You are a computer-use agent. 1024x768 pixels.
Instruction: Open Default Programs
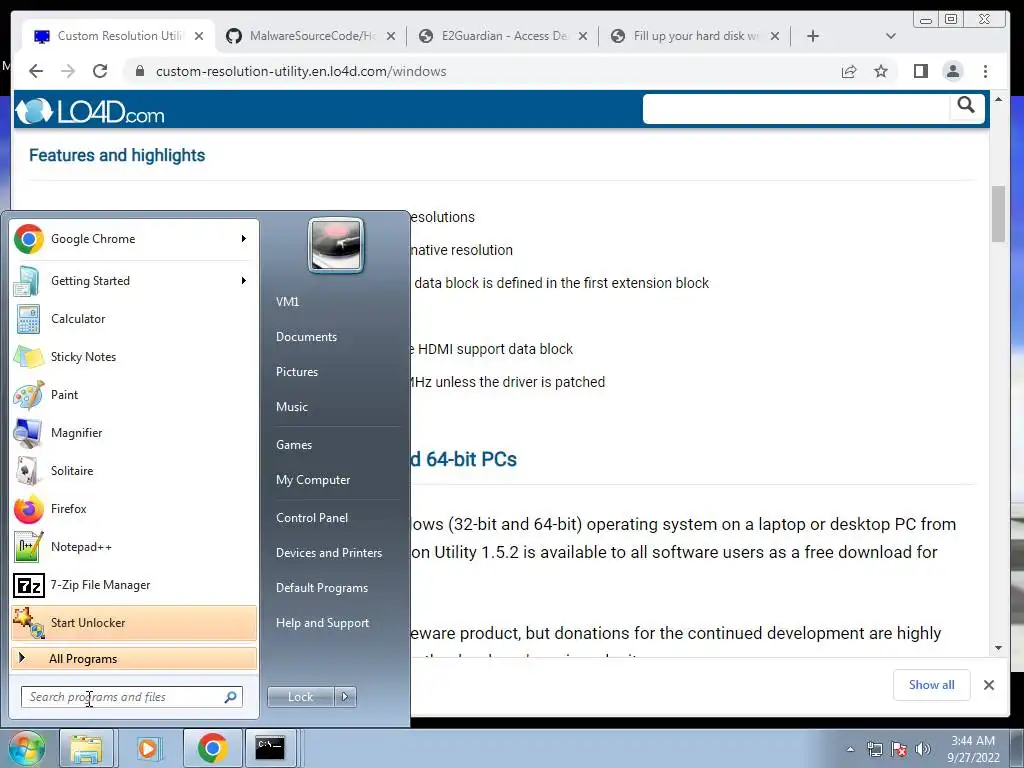322,588
